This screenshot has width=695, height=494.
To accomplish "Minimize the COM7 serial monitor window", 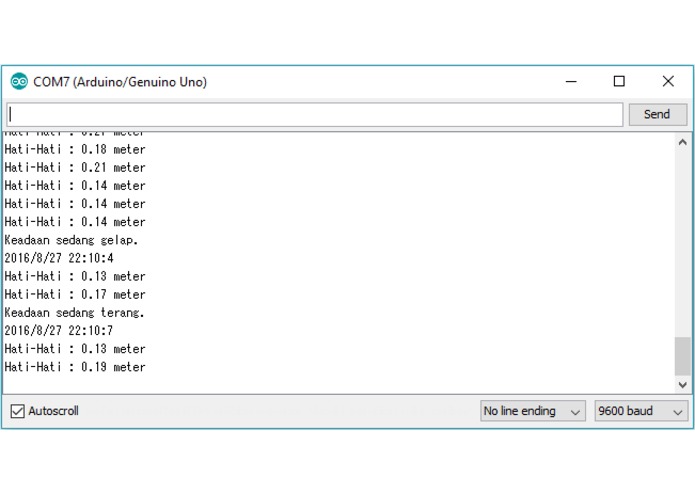I will point(571,82).
